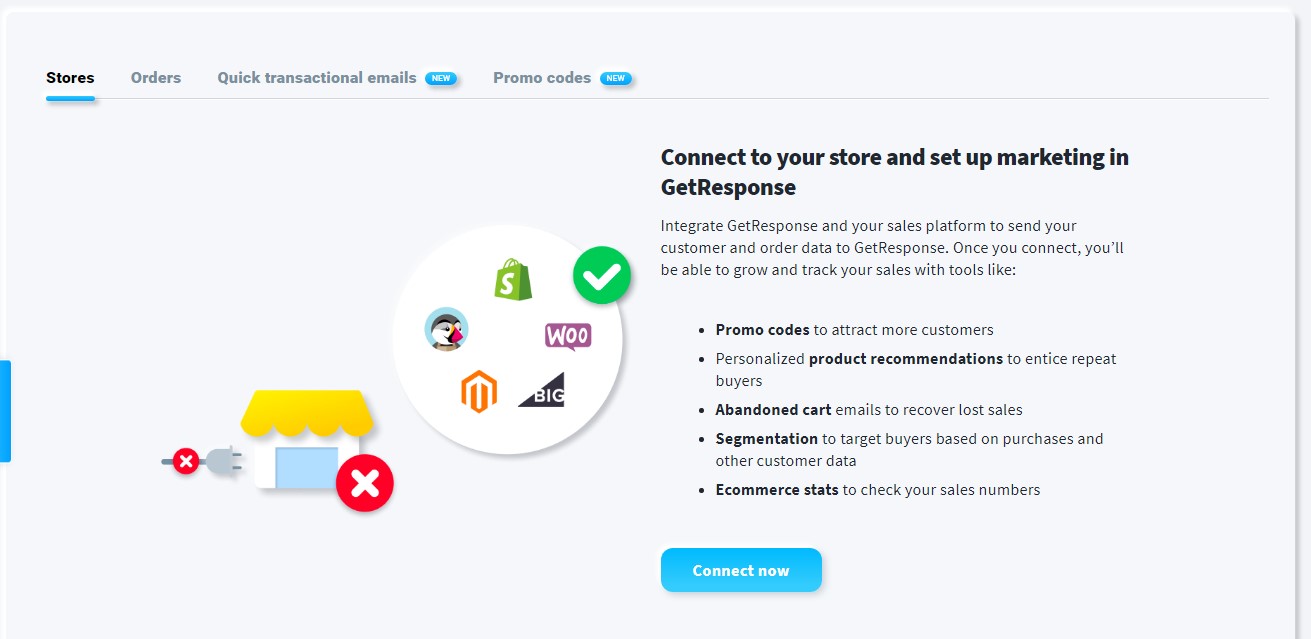The width and height of the screenshot is (1311, 639).
Task: Open Quick transactional emails tab
Action: (x=317, y=78)
